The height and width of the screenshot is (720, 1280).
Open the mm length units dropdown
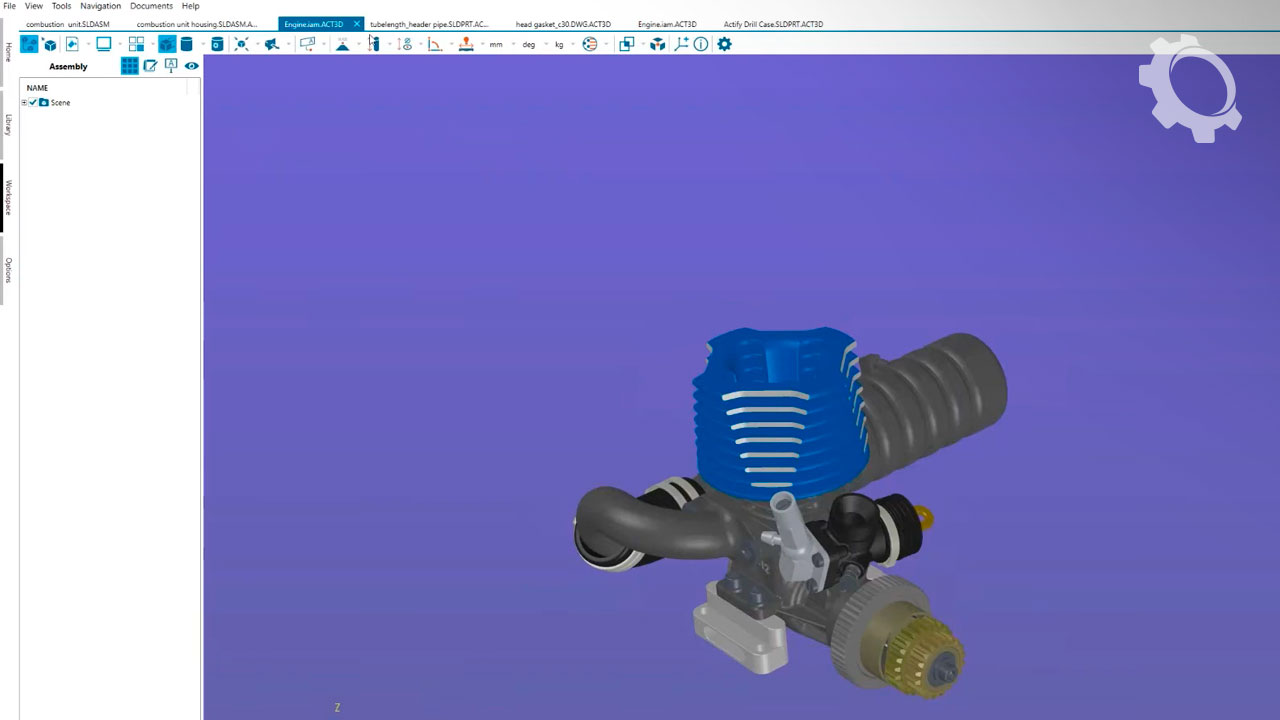pyautogui.click(x=496, y=44)
